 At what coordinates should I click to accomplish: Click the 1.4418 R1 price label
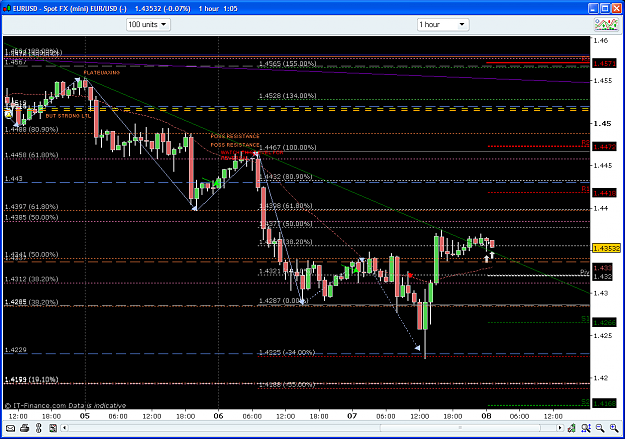(x=605, y=193)
